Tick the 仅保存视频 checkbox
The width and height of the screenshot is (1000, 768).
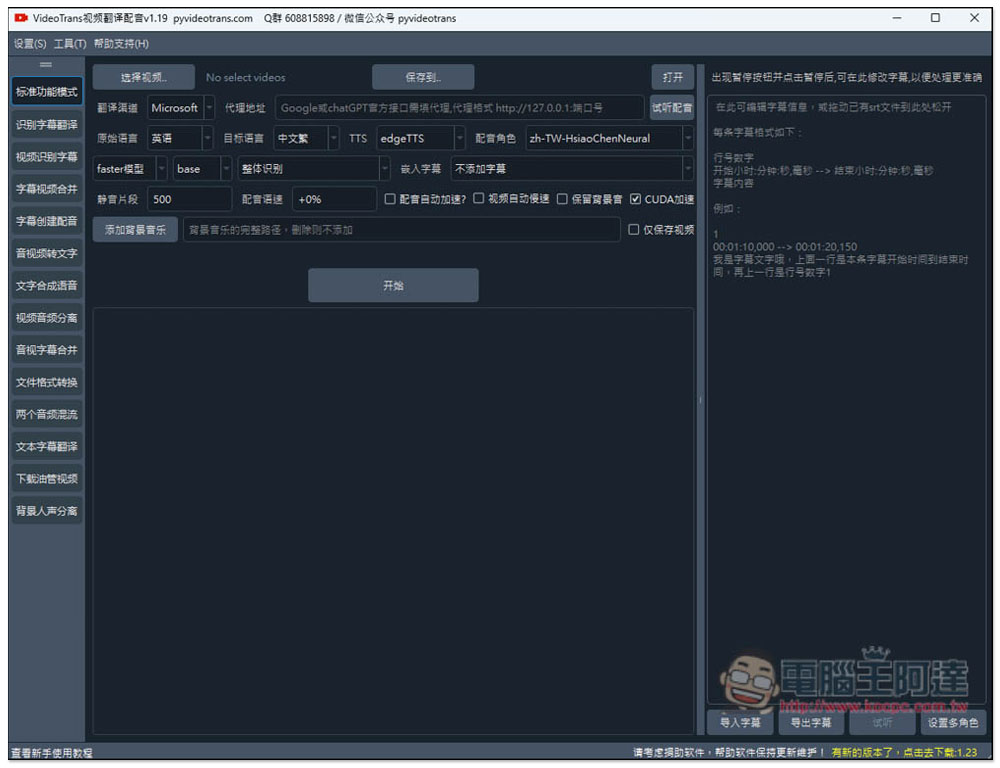click(x=633, y=230)
